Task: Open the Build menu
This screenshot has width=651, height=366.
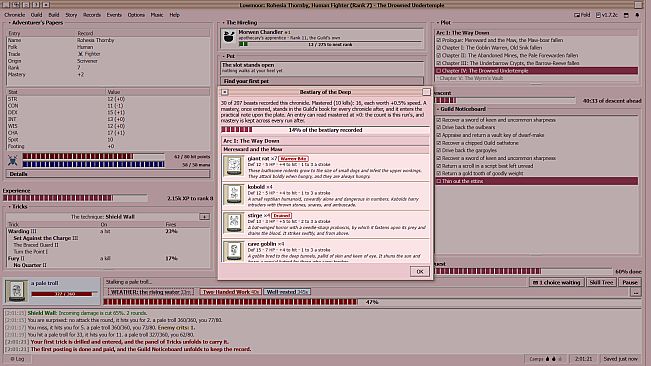Action: 54,15
